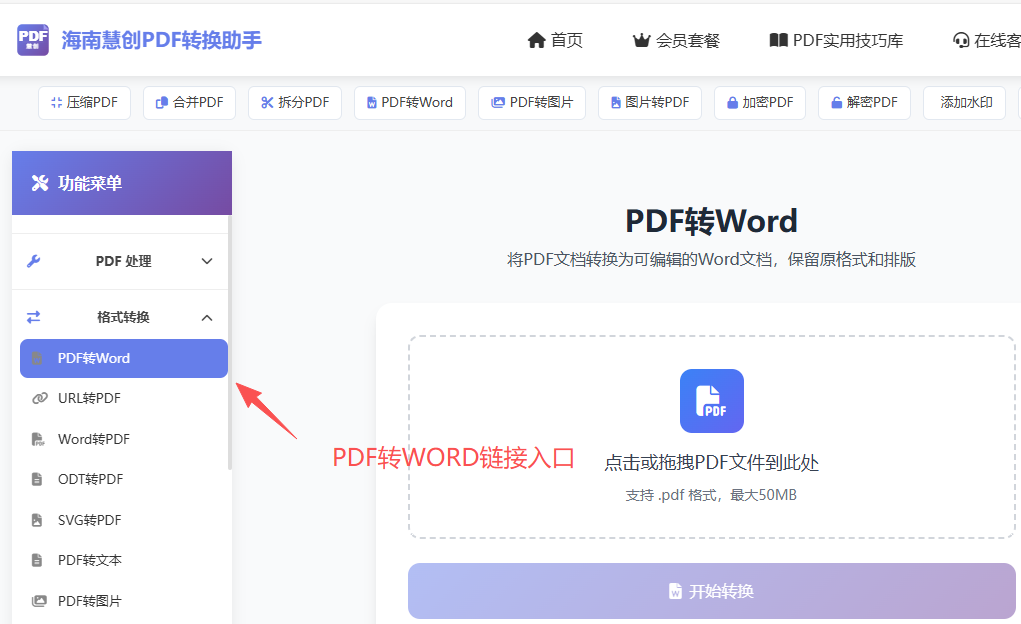Click the Word icon inside 开始转换 button
This screenshot has width=1021, height=624.
coord(675,591)
